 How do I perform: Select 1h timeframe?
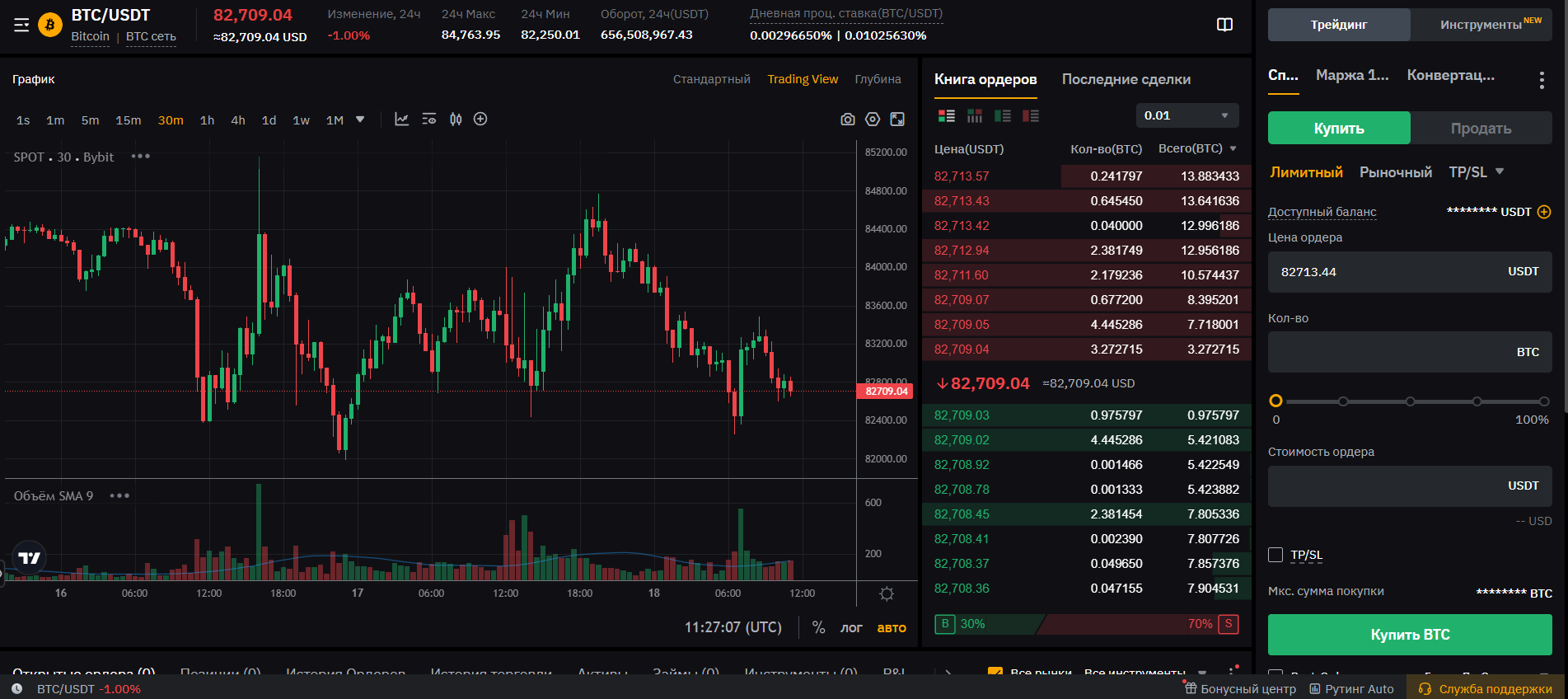click(x=207, y=120)
